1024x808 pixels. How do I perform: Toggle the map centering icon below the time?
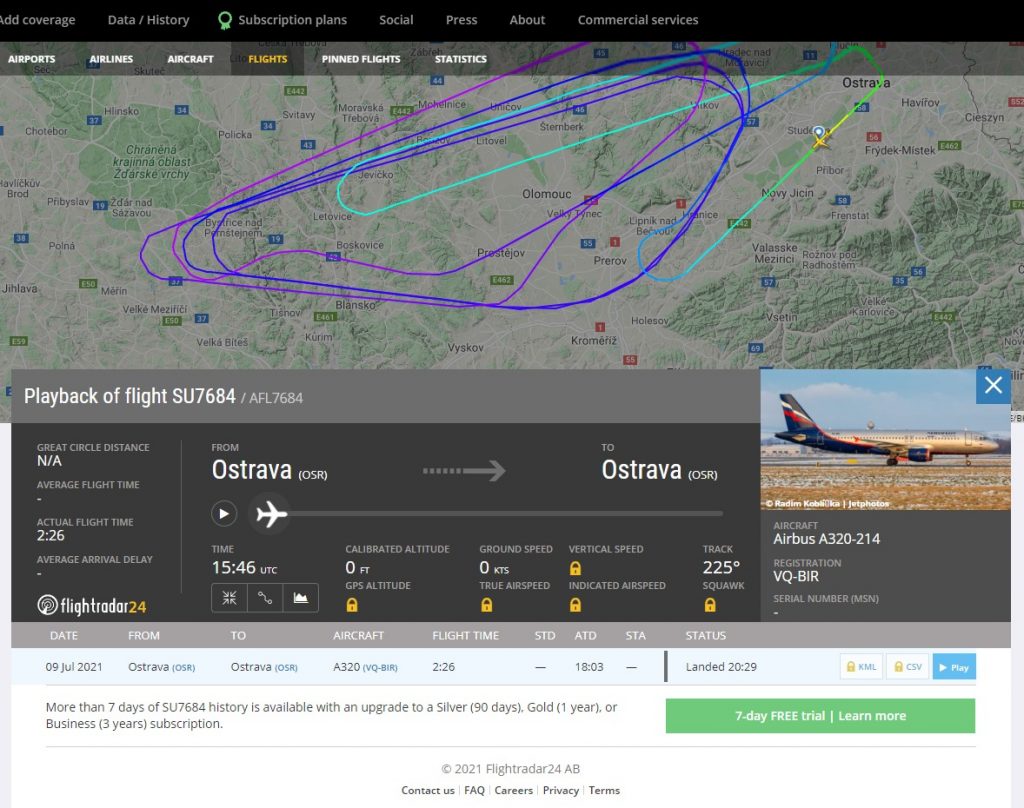coord(229,598)
